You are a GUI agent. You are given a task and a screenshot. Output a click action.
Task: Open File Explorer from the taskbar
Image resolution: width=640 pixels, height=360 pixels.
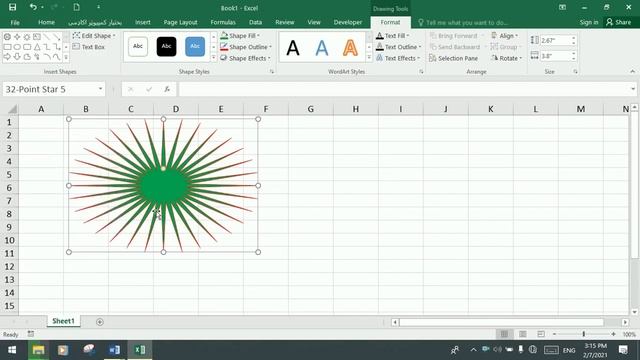coord(38,350)
